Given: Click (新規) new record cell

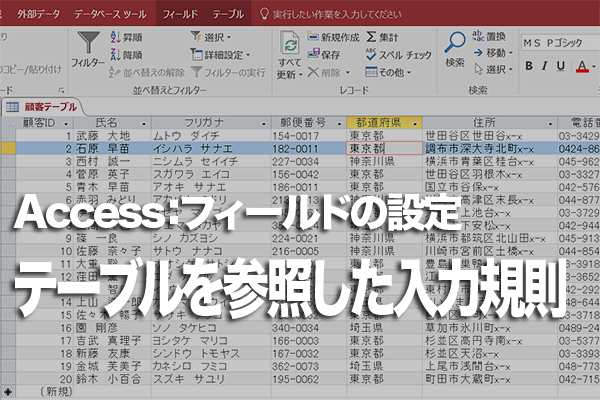Looking at the screenshot, I should [44, 392].
